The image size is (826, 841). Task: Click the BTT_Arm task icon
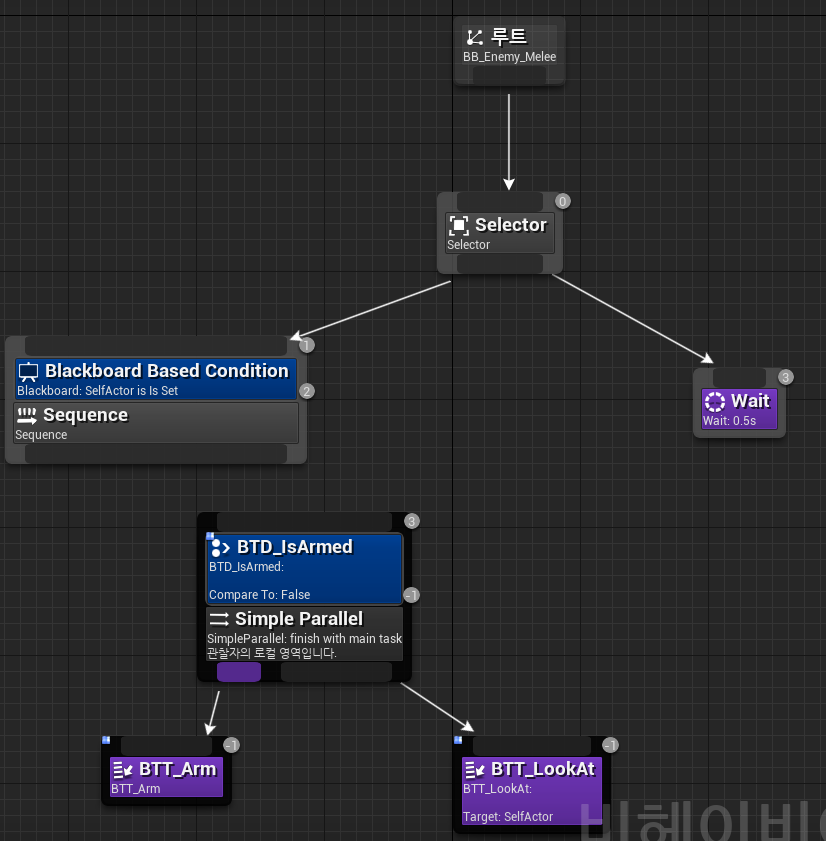123,770
